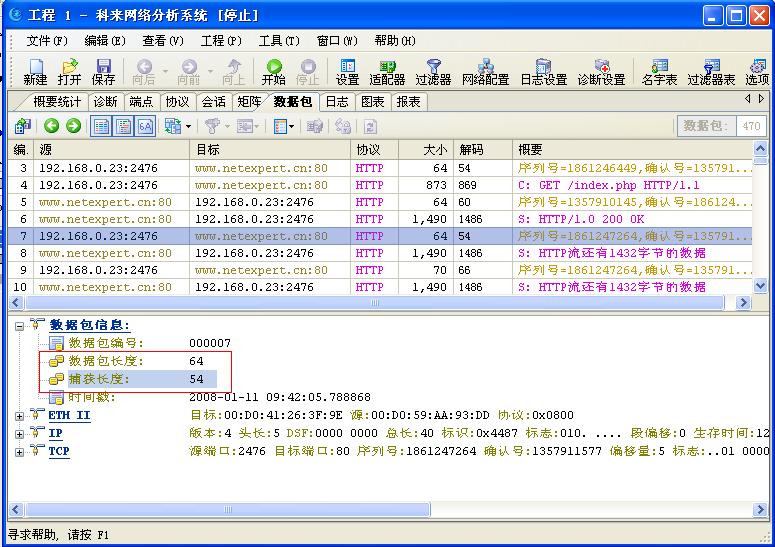Open the 适配器 (Adapter) settings icon

coord(387,71)
